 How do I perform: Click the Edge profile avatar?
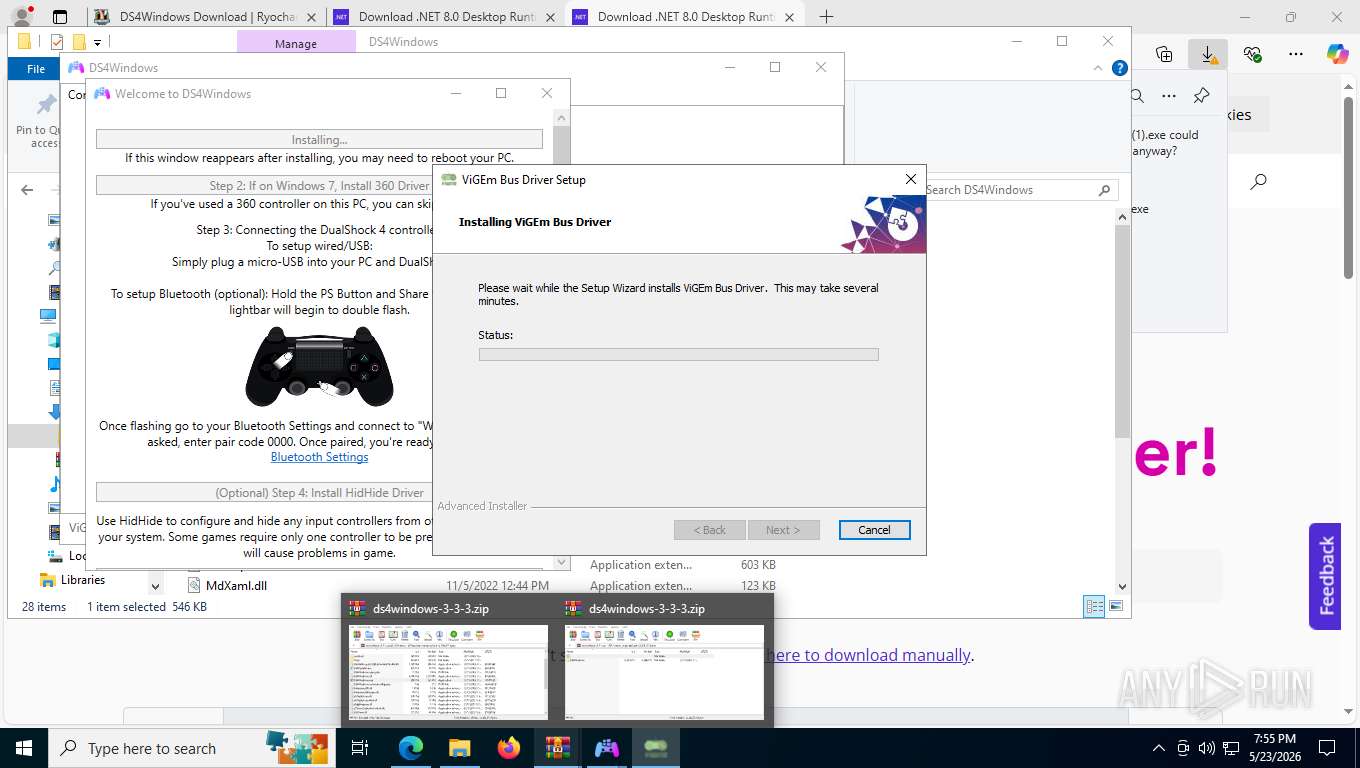click(21, 17)
